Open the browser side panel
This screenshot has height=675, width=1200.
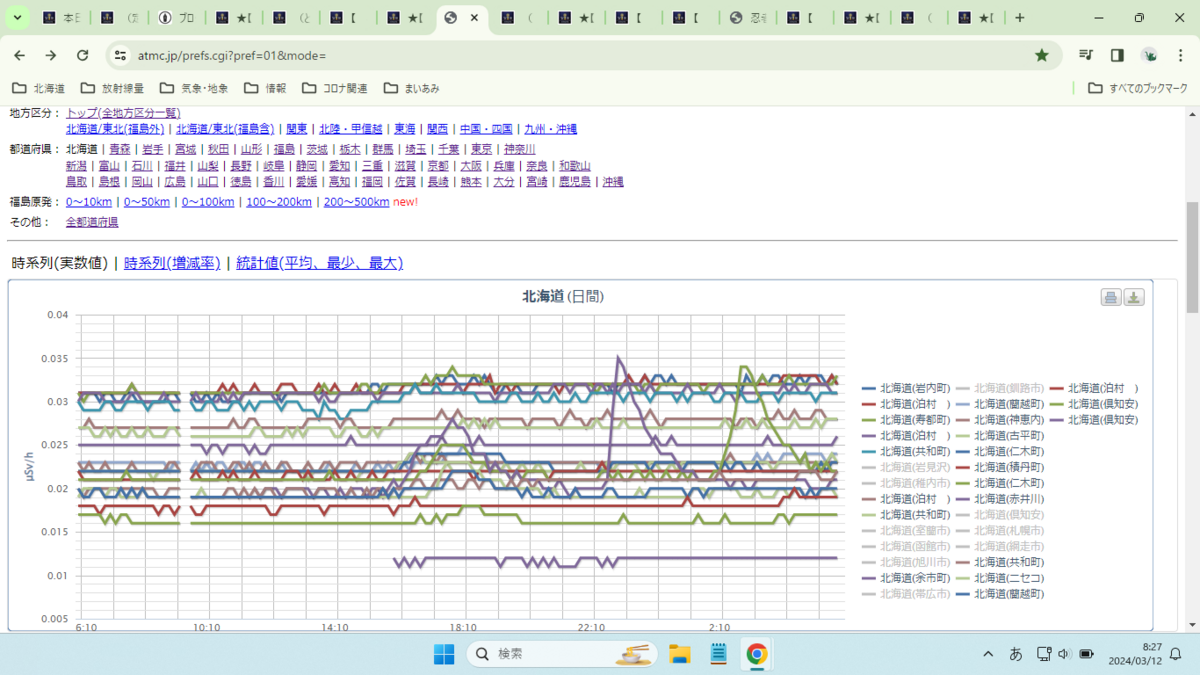point(1117,55)
